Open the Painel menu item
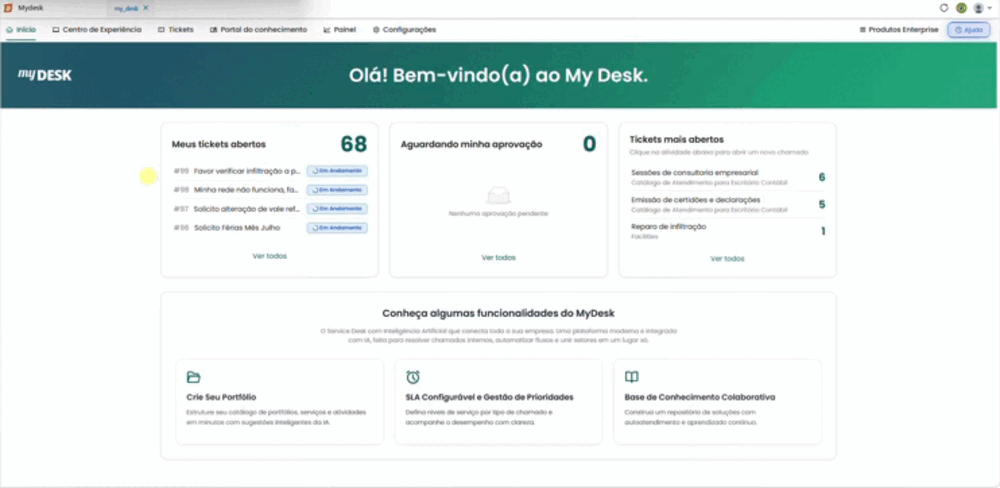1000x488 pixels. pos(340,29)
